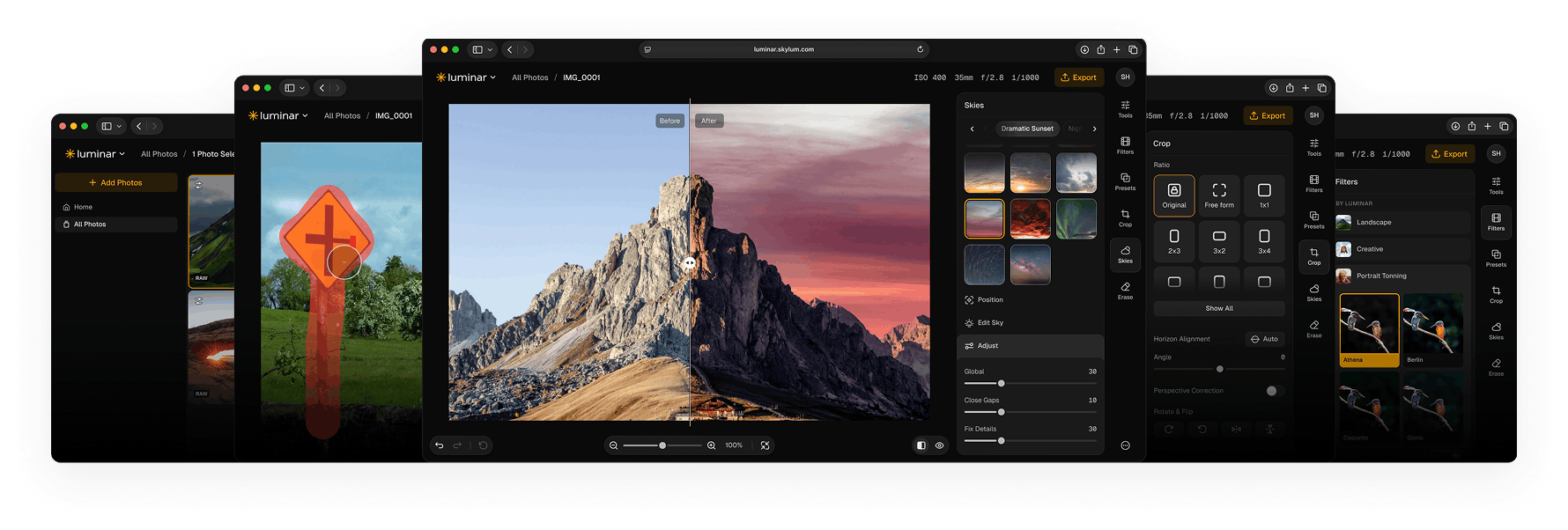This screenshot has height=530, width=1568.
Task: Open Filters in the front window sidebar
Action: tap(1125, 145)
